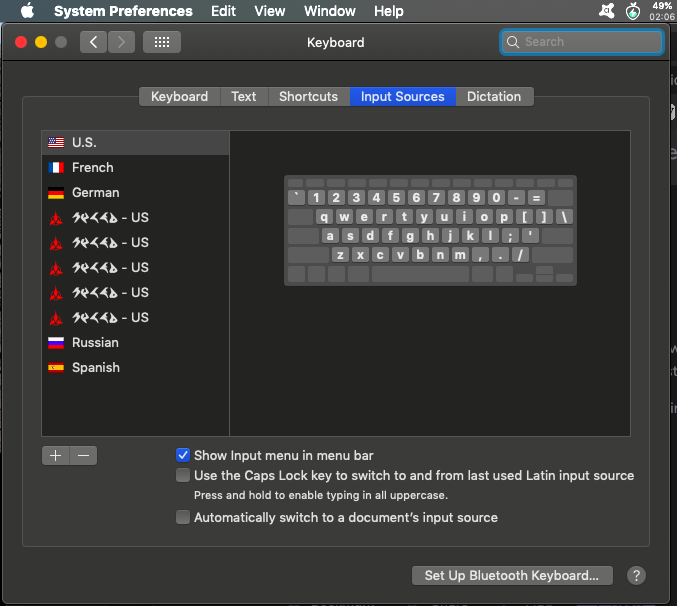
Task: Select the U.S. input source
Action: [136, 142]
